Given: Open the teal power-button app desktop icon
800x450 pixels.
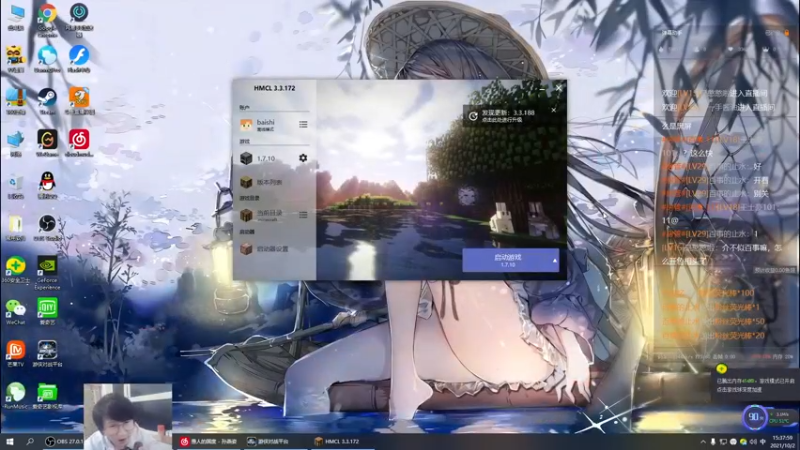Looking at the screenshot, I should coord(79,19).
